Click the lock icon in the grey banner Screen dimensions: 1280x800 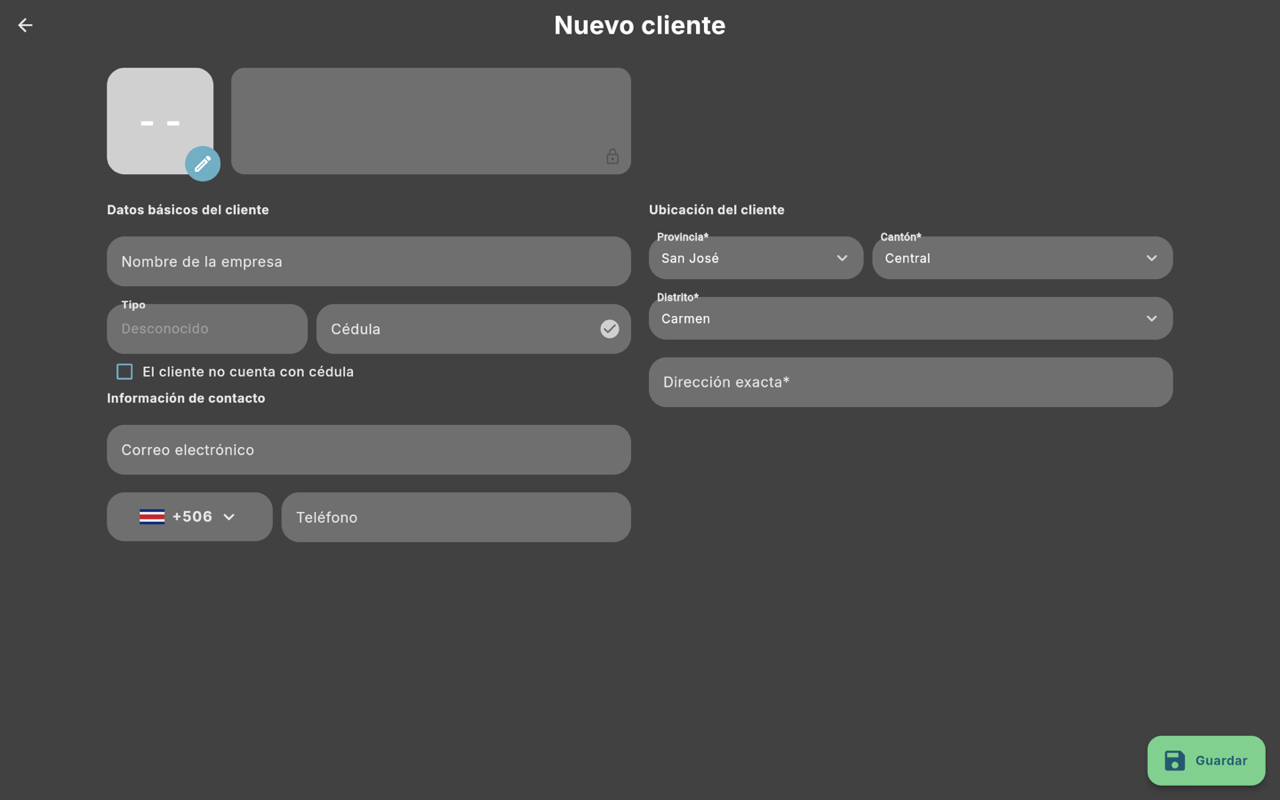[x=612, y=156]
